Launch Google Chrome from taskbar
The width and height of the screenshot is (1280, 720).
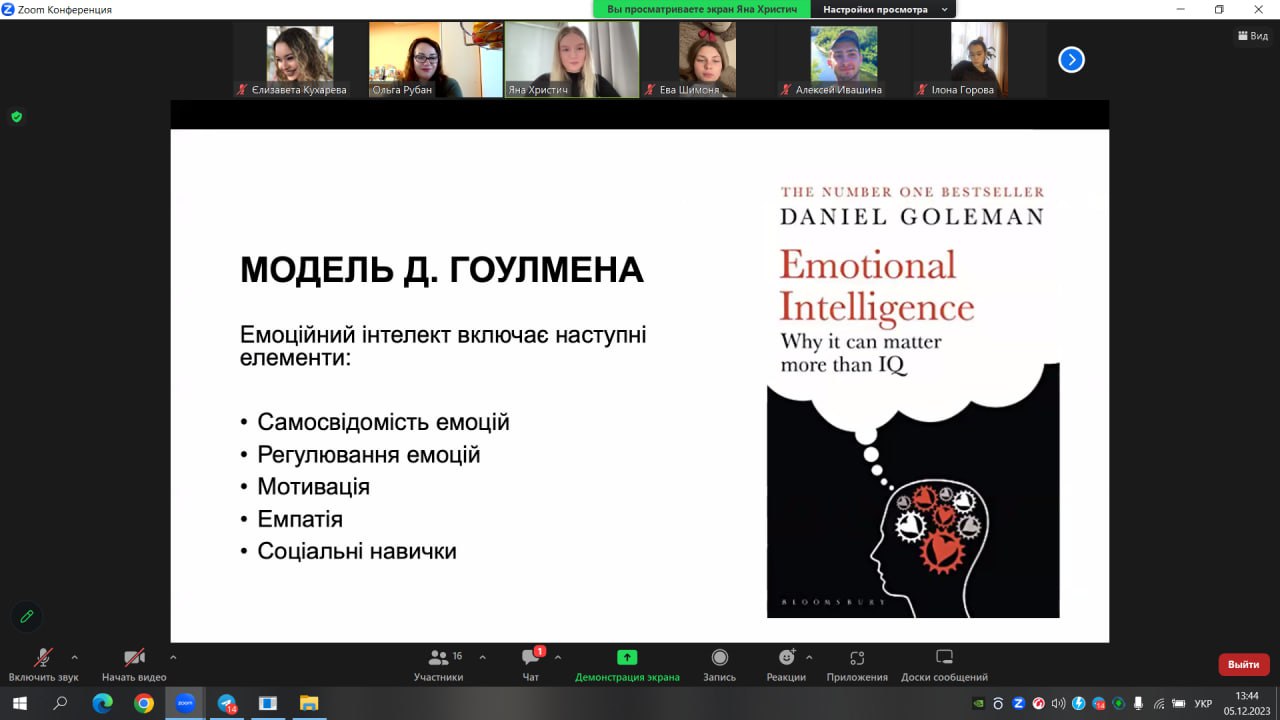[x=143, y=703]
